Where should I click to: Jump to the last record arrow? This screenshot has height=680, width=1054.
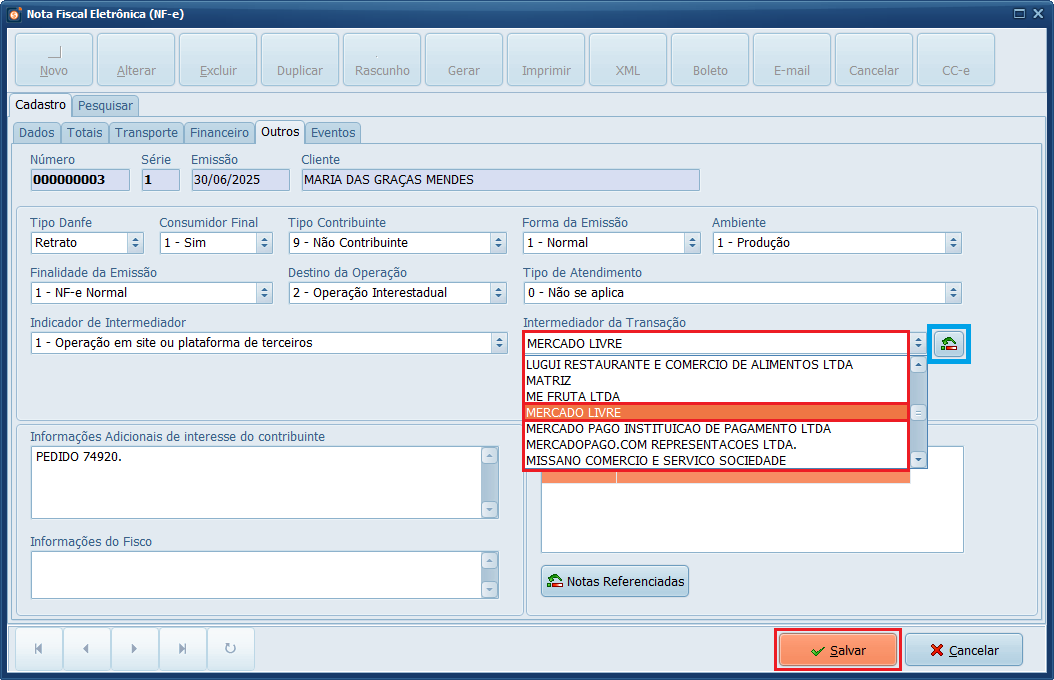pyautogui.click(x=182, y=649)
